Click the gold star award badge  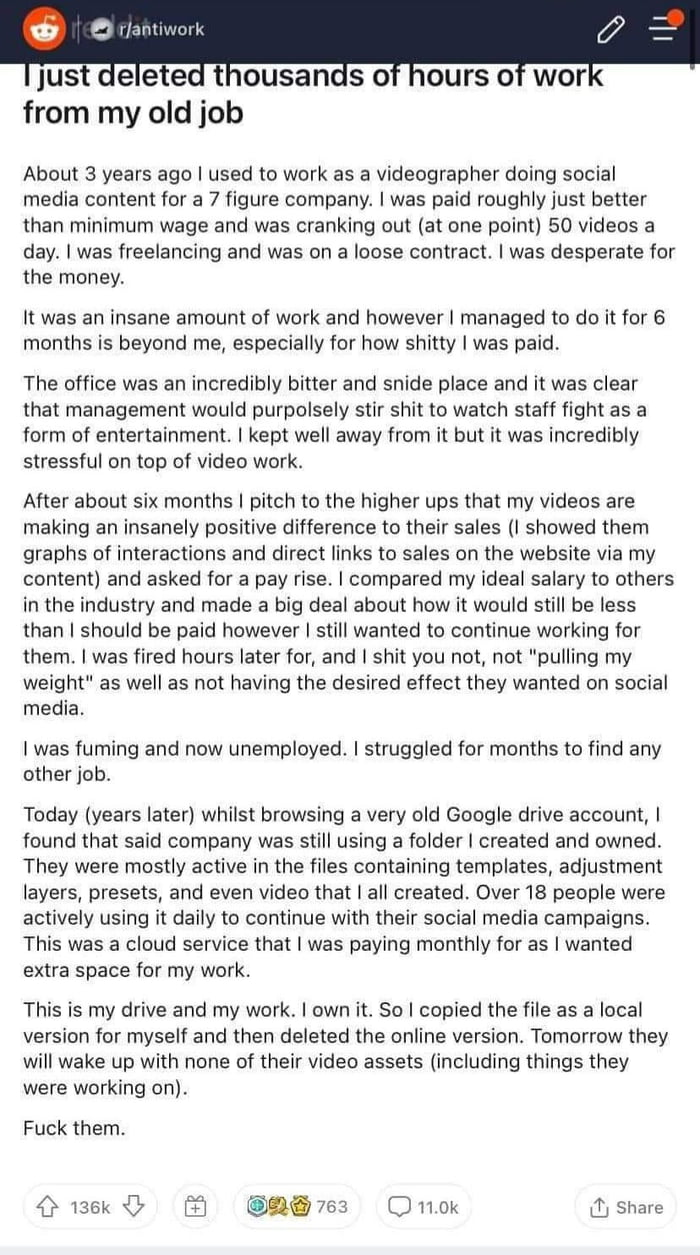tap(298, 1207)
